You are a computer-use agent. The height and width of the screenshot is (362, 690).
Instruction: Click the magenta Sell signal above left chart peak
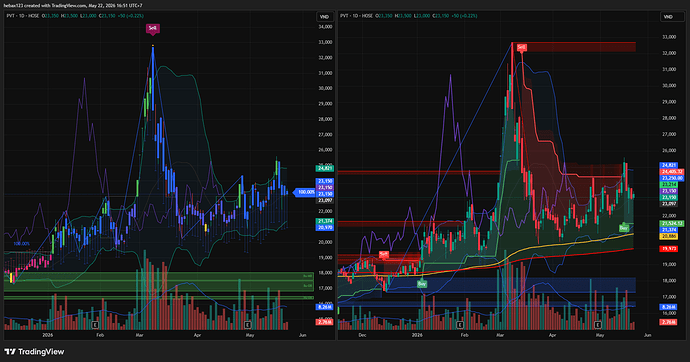pyautogui.click(x=152, y=29)
